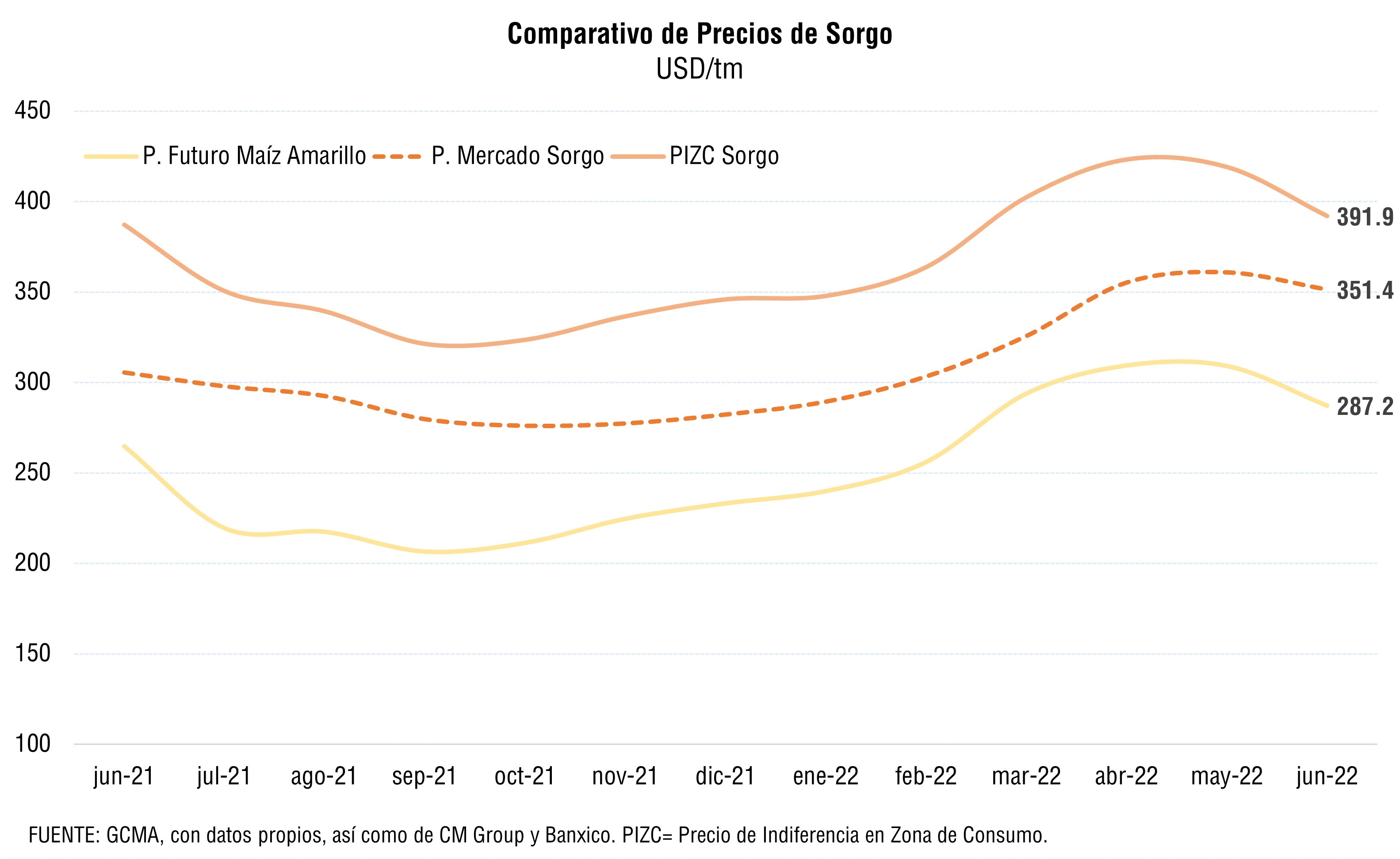
Task: Click the 450 y-axis value
Action: (33, 111)
